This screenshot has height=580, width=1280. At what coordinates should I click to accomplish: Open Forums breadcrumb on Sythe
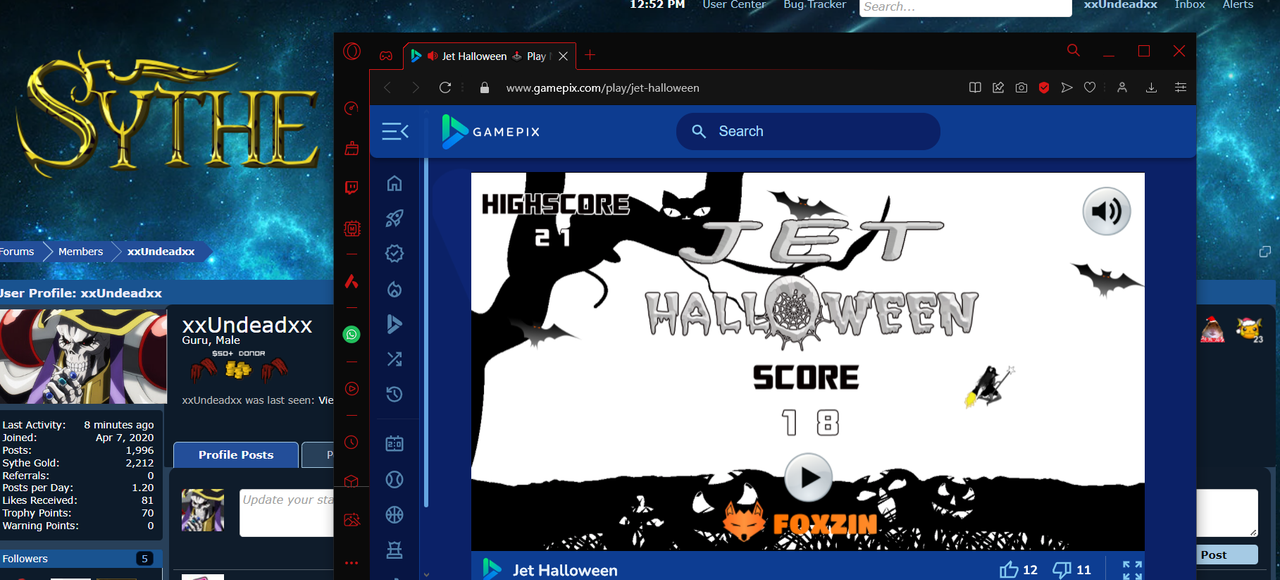17,252
